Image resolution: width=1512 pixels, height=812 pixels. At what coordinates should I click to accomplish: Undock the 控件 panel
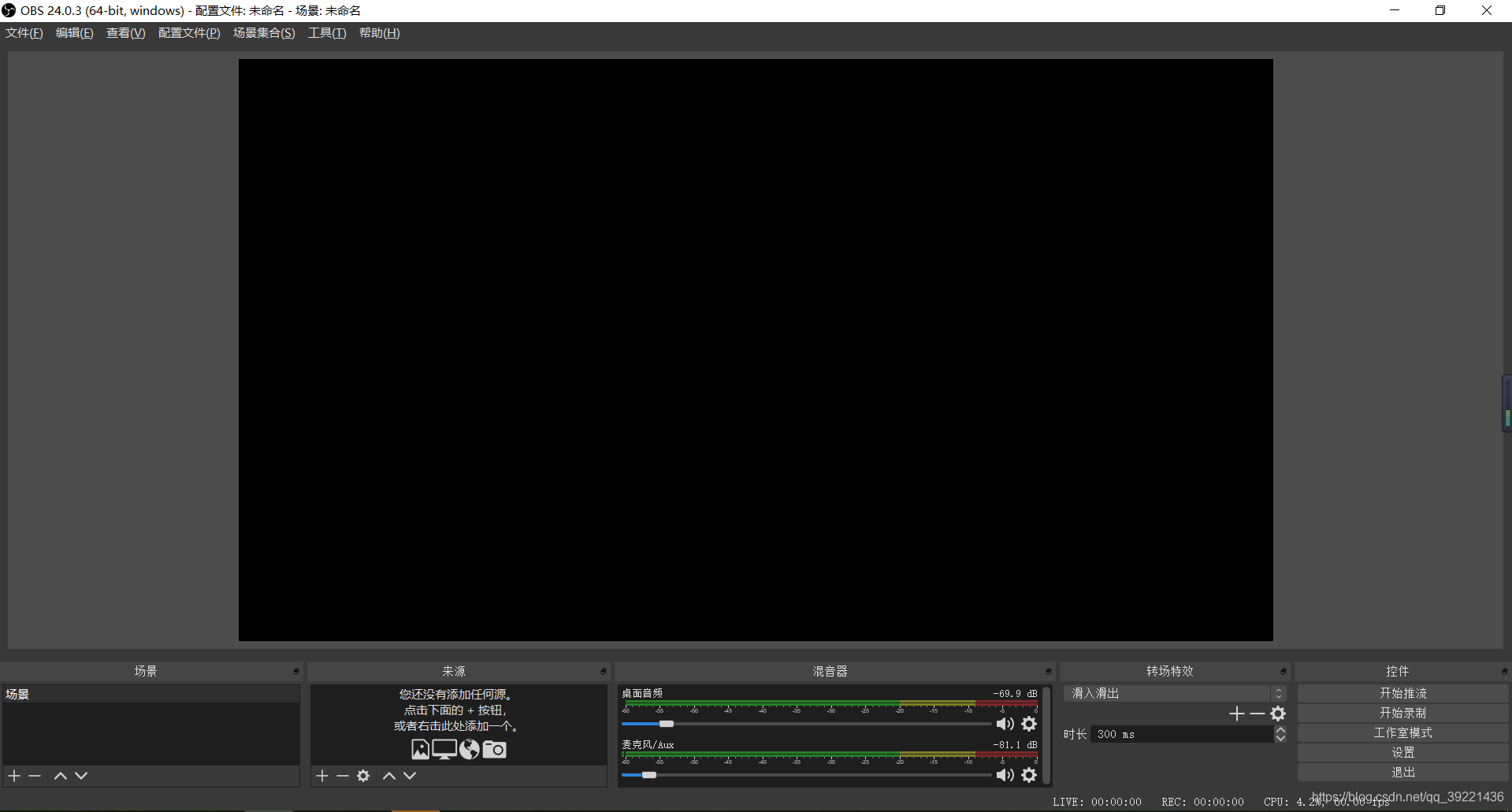point(1504,672)
